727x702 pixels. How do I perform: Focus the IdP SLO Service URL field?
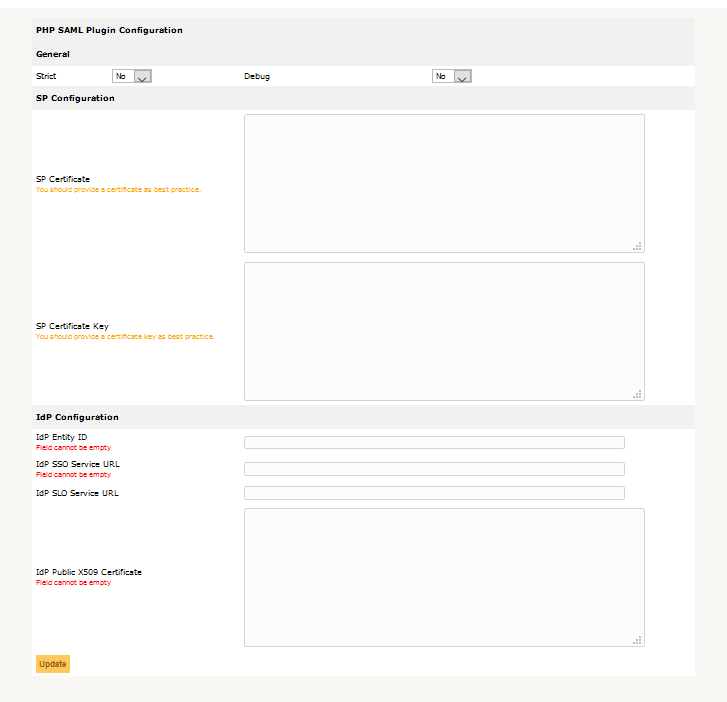(434, 493)
